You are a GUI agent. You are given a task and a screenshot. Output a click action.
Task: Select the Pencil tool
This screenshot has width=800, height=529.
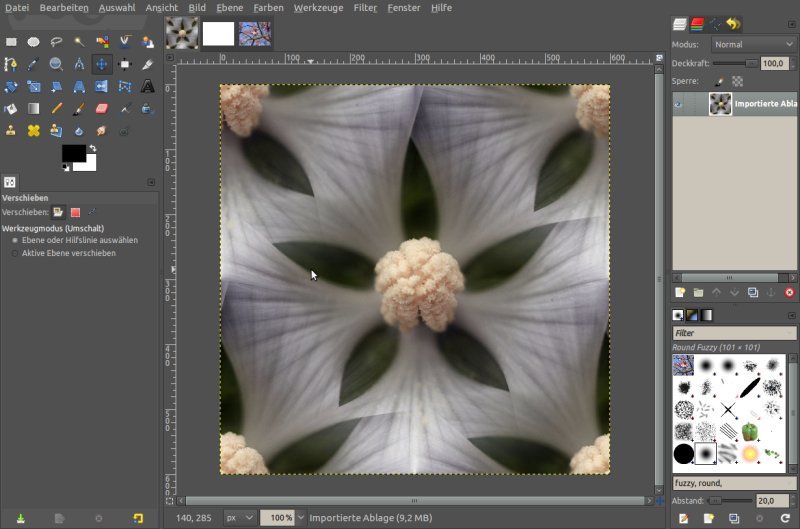click(56, 108)
